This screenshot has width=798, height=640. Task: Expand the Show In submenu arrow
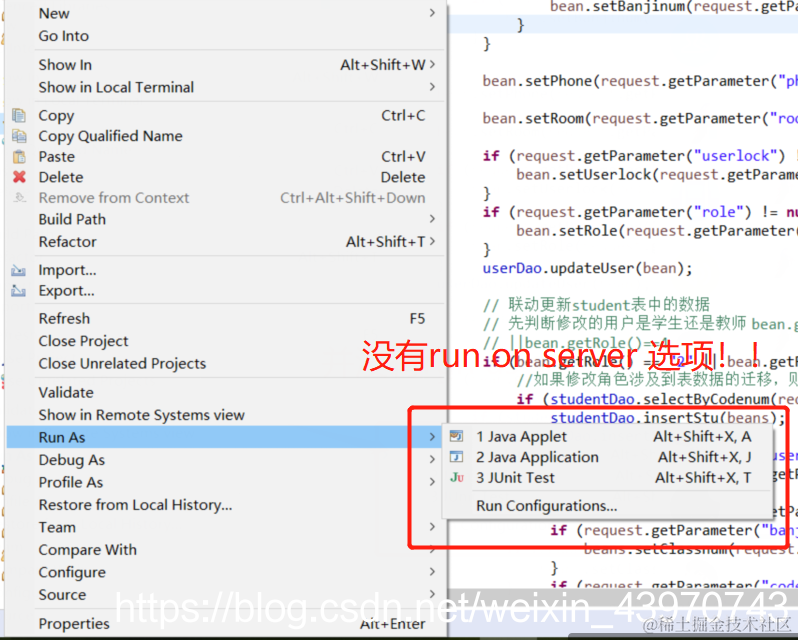pyautogui.click(x=432, y=65)
